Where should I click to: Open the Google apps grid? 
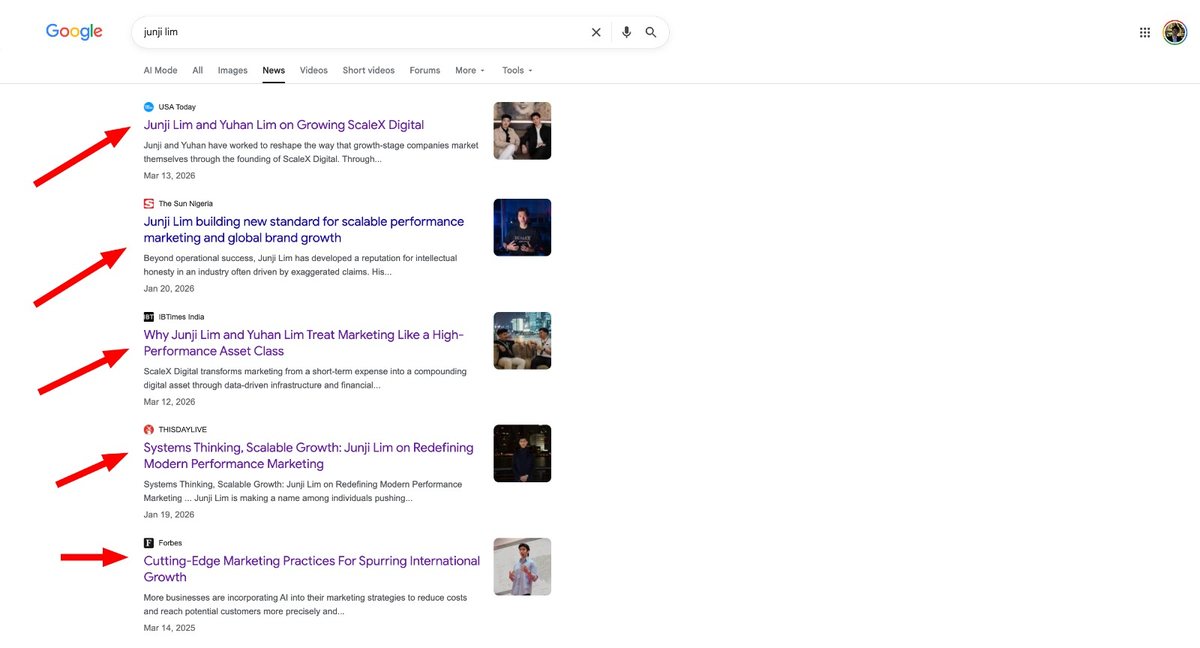click(1145, 32)
